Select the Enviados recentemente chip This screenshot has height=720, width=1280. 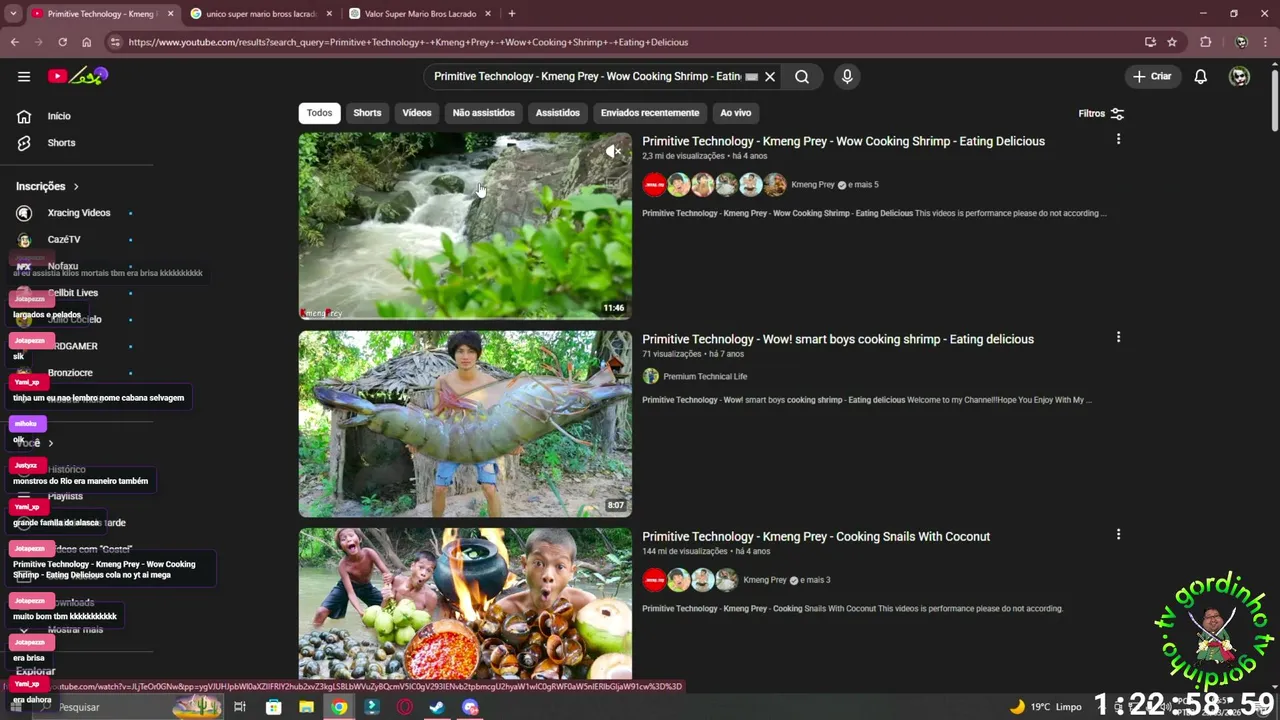[650, 113]
